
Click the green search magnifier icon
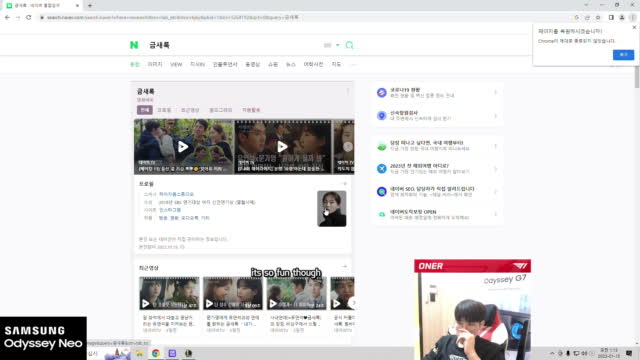point(349,45)
